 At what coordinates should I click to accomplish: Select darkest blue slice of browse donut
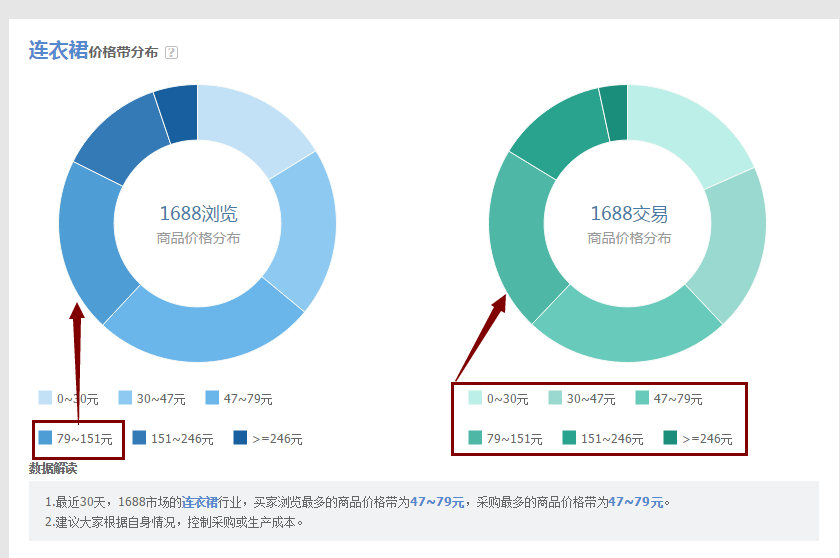[x=177, y=112]
